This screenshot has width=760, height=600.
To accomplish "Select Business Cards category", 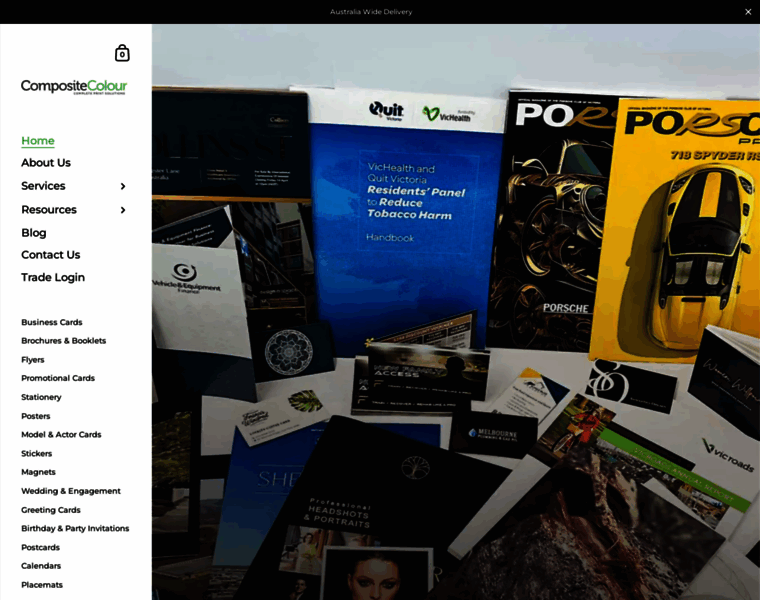I will (x=52, y=322).
